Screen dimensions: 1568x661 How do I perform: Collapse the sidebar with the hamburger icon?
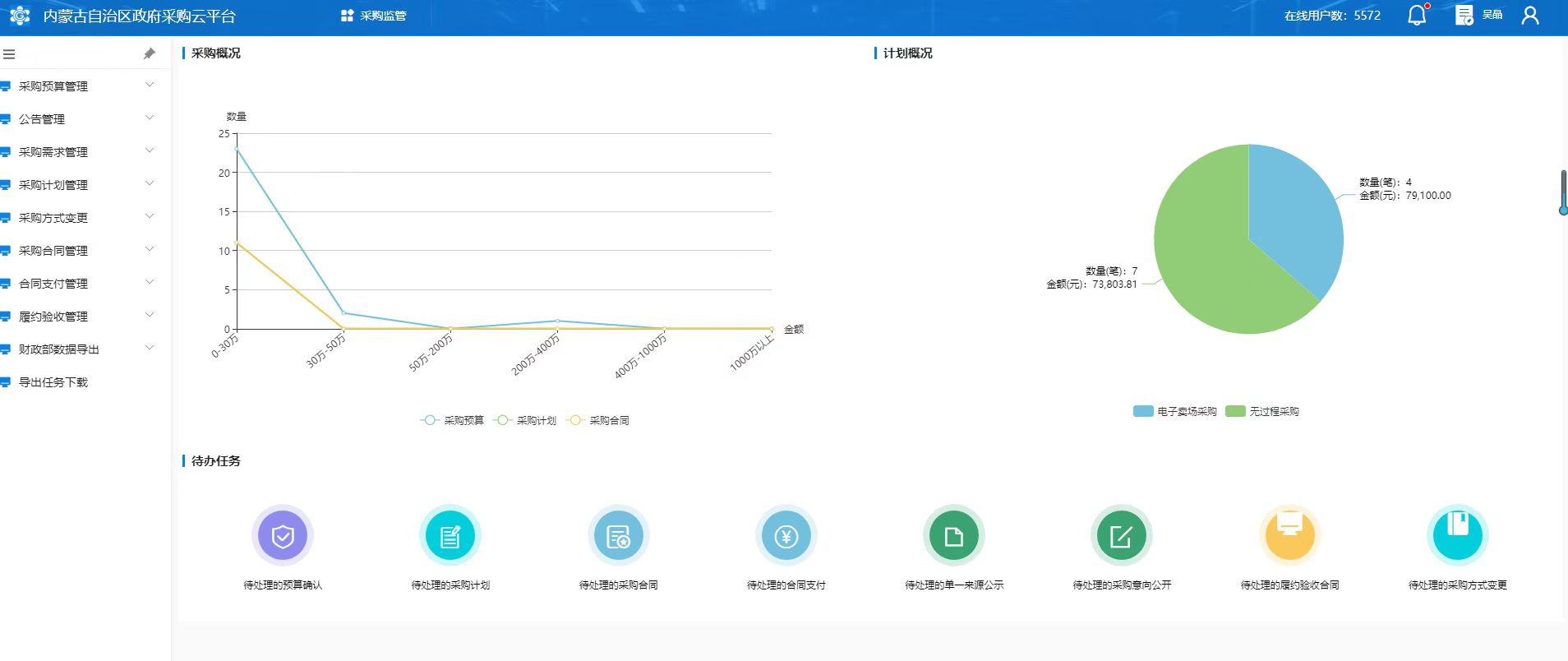click(x=9, y=54)
